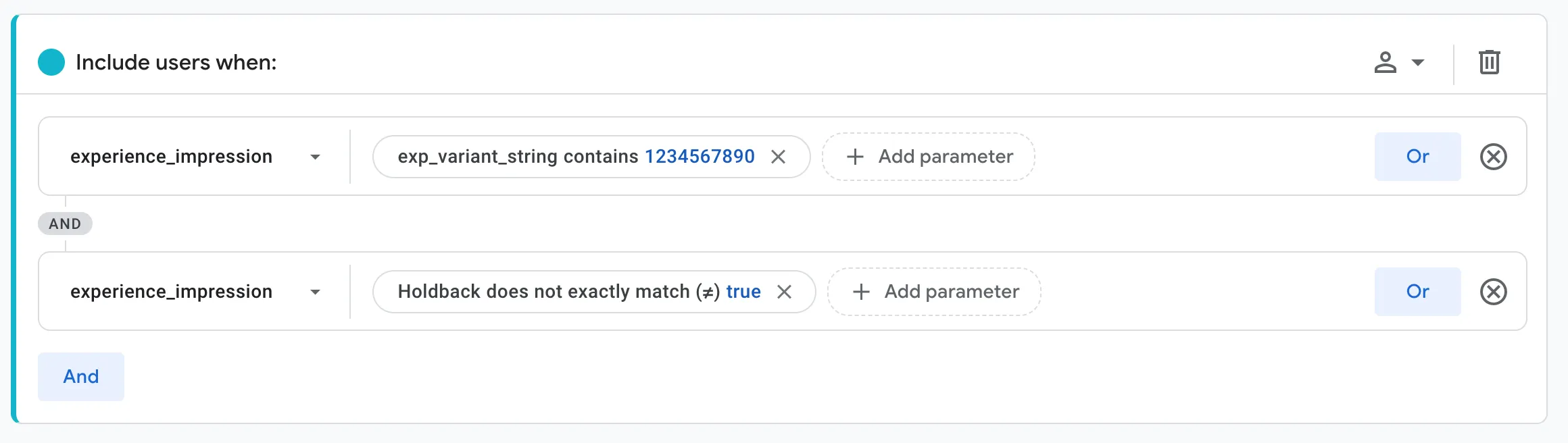1568x443 pixels.
Task: Click the teal circle beside Include users when
Action: pos(51,62)
